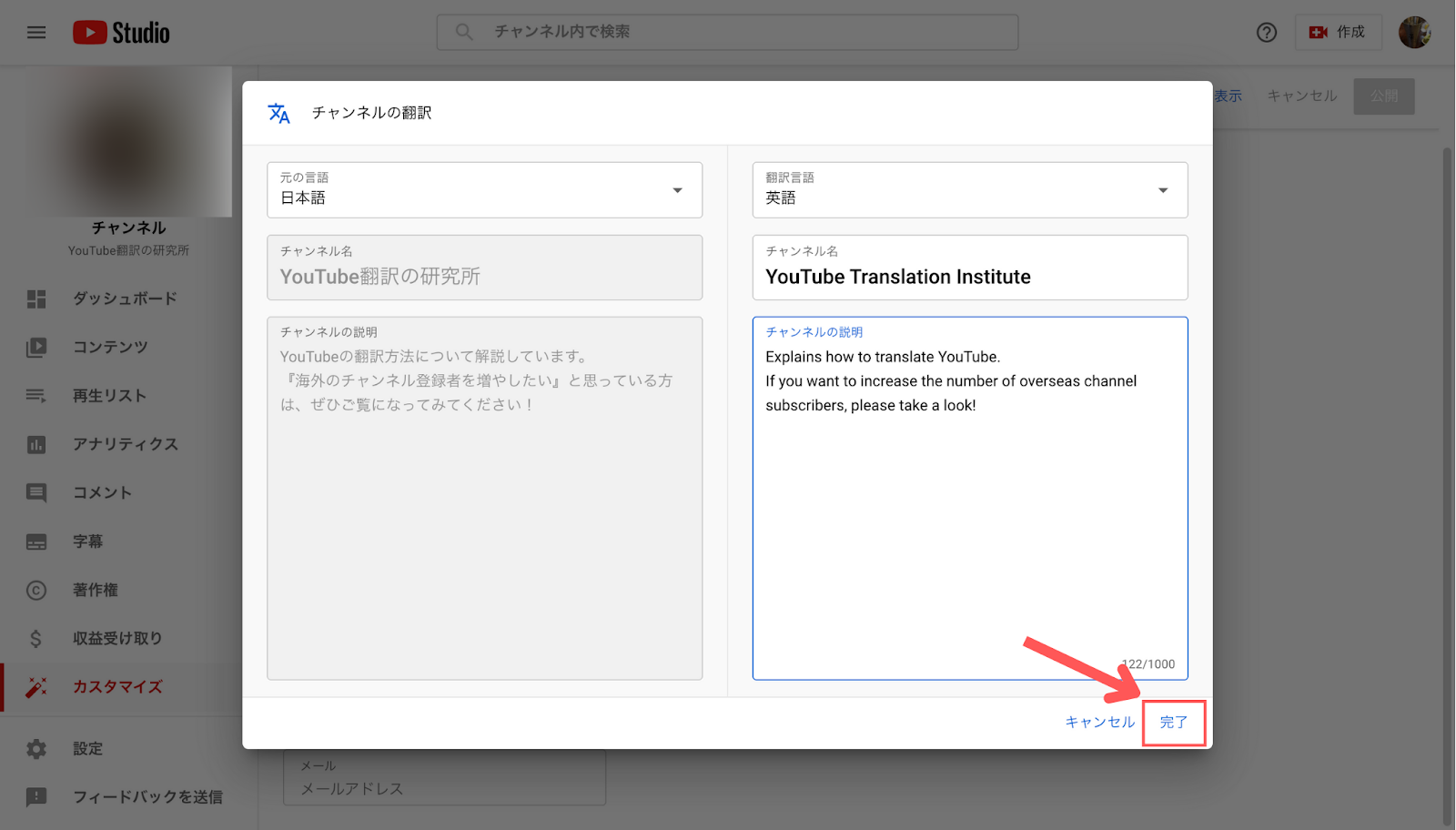Open 再生リスト in the sidebar
The width and height of the screenshot is (1456, 830).
click(x=109, y=396)
